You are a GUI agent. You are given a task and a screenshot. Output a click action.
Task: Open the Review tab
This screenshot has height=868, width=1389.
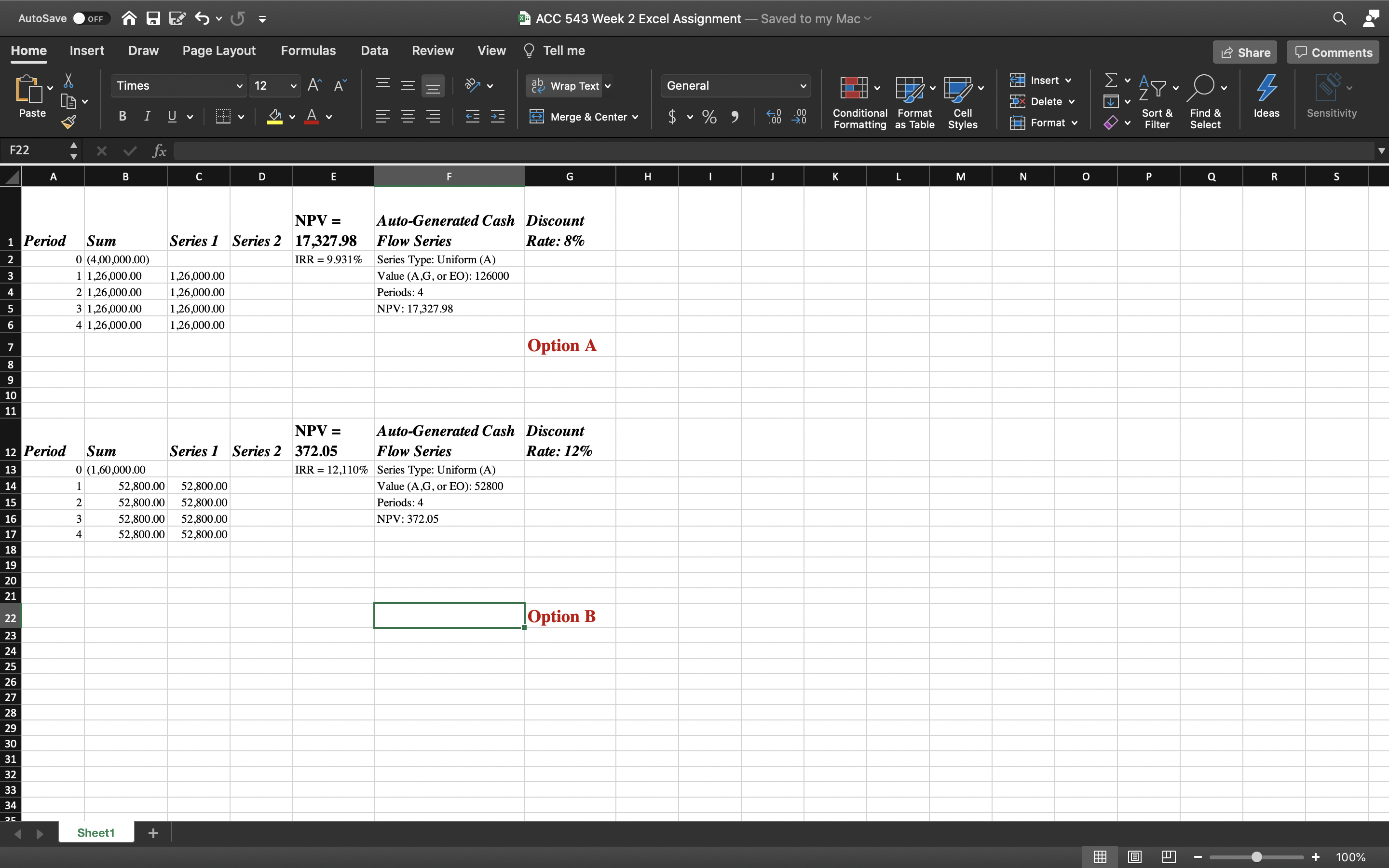click(432, 51)
